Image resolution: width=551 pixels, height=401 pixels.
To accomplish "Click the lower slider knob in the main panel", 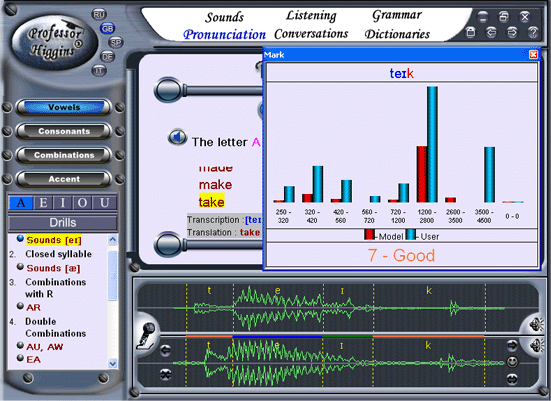I will click(169, 245).
